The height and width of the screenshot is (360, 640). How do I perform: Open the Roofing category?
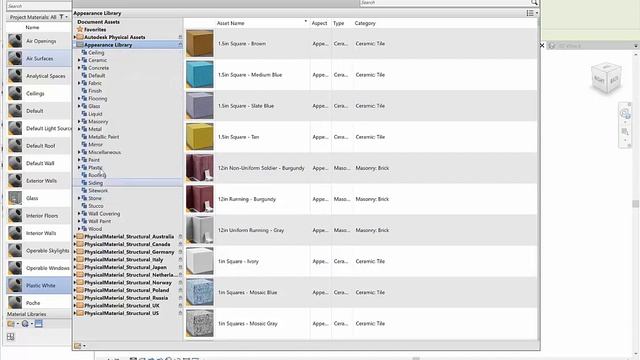(x=97, y=175)
